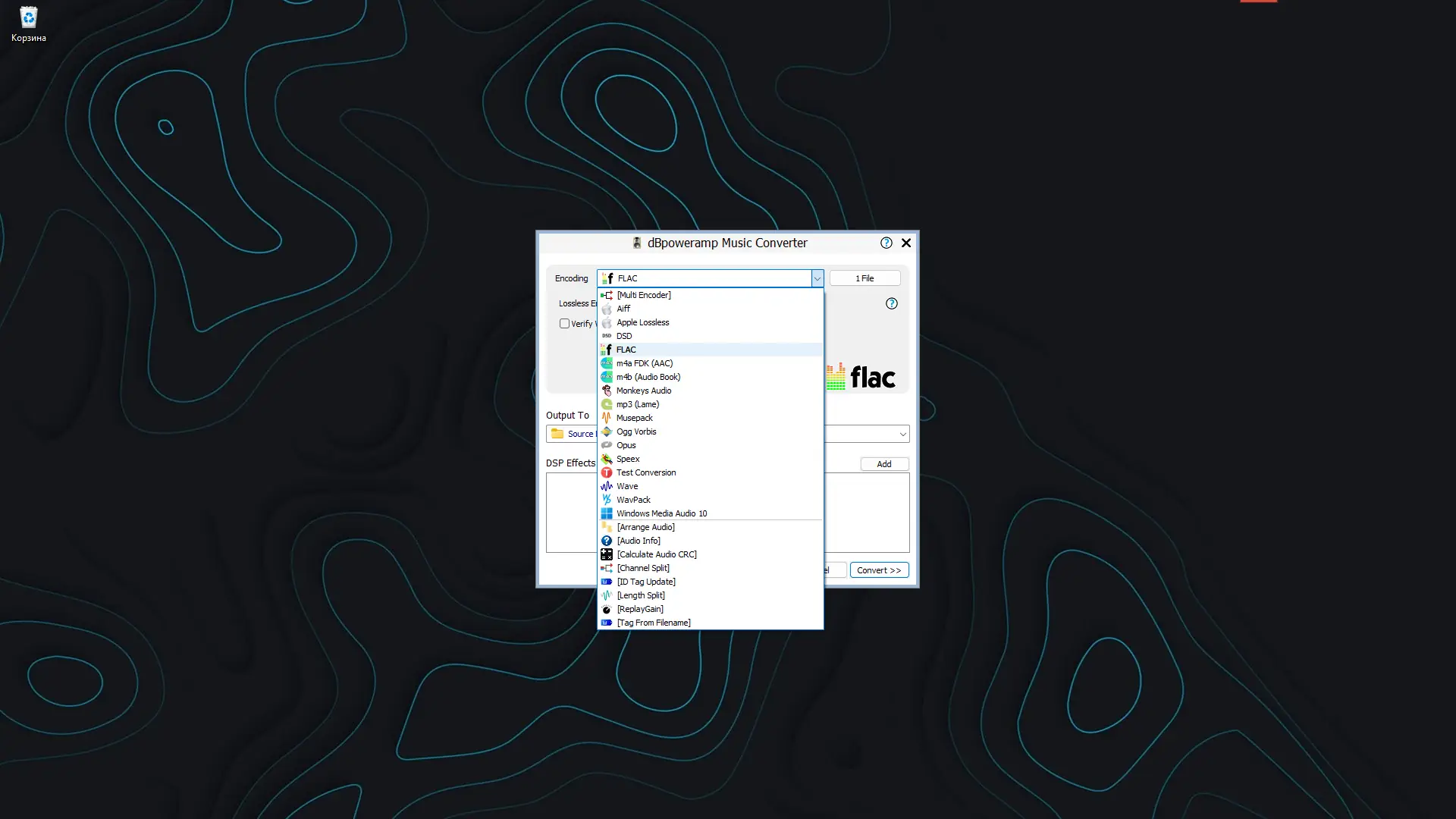Pick Apple Lossless from the list
This screenshot has width=1456, height=819.
coord(642,322)
